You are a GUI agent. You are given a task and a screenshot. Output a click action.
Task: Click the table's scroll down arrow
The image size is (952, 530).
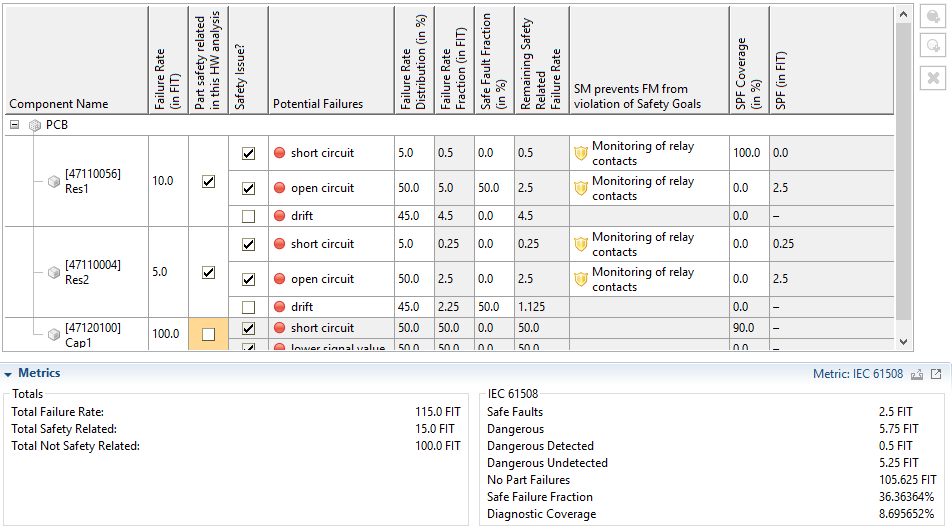(904, 342)
